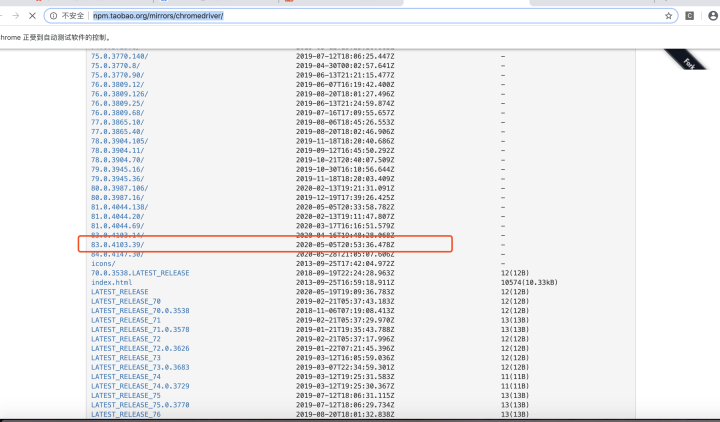Open LATEST_RELEASE_74.0.3729 link

tap(140, 386)
